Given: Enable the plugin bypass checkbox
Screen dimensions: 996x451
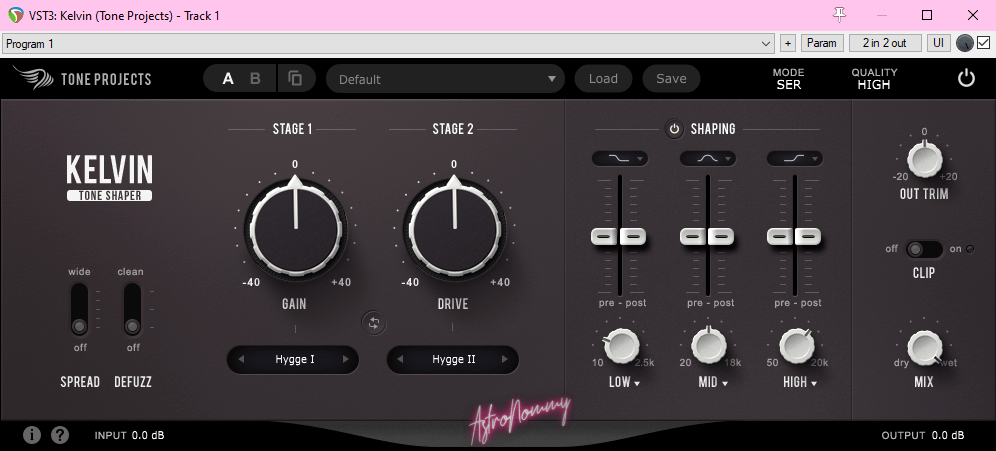Looking at the screenshot, I should (983, 43).
